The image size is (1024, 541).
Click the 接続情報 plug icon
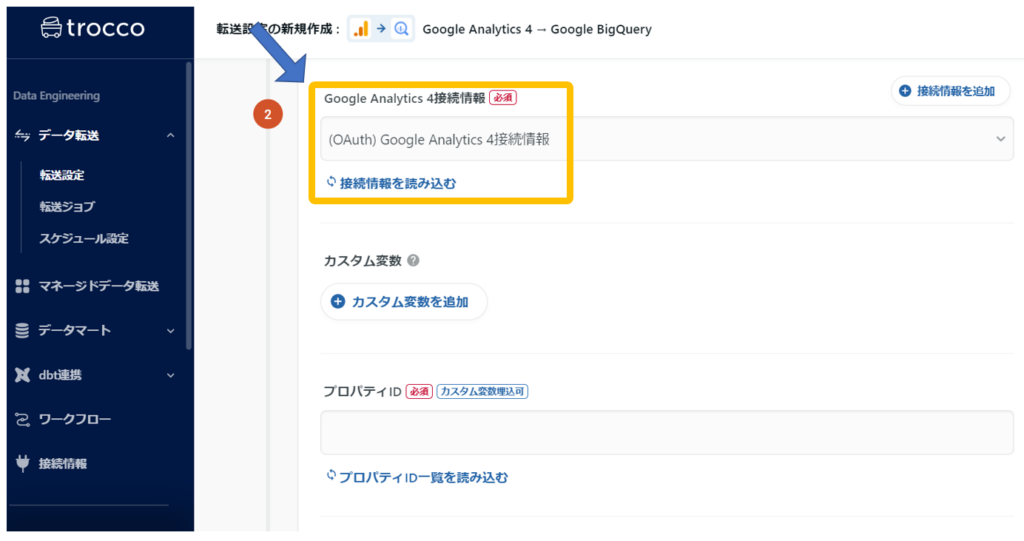(x=22, y=464)
